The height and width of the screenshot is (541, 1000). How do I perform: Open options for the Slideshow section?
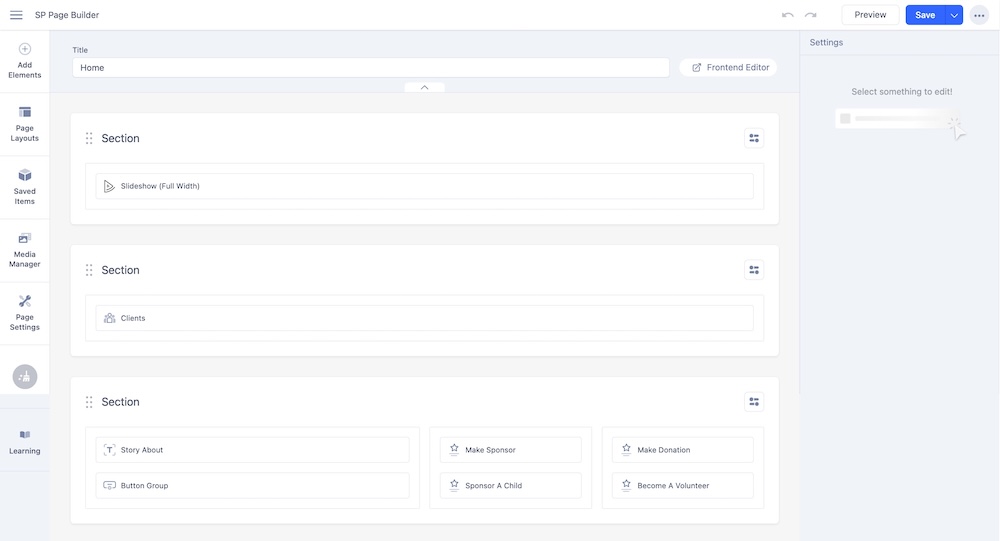pos(754,138)
